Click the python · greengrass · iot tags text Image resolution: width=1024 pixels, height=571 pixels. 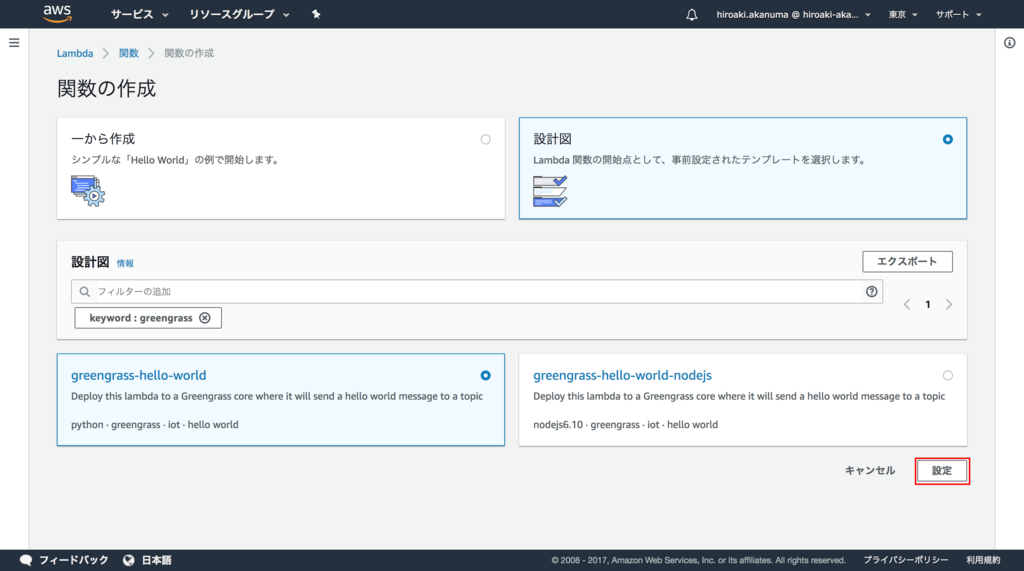[x=155, y=425]
